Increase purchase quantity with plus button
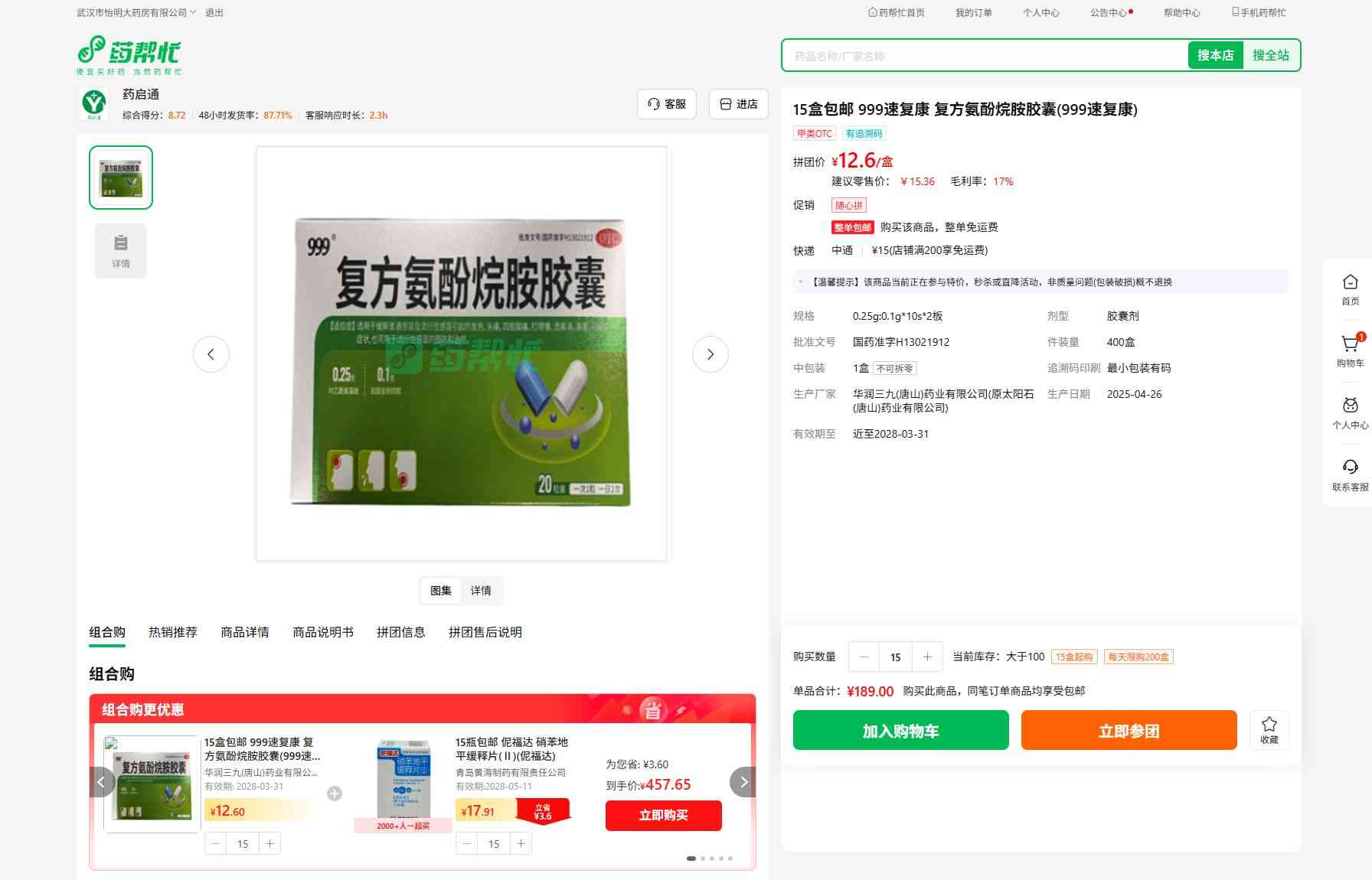 927,657
